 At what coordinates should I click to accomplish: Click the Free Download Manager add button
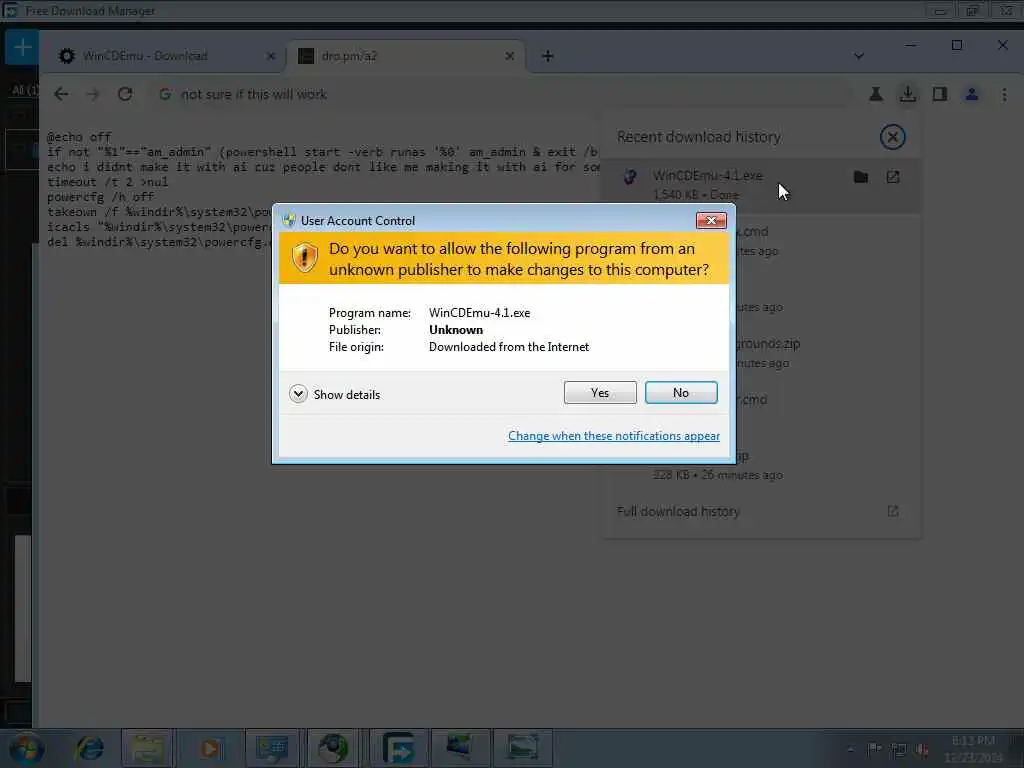(22, 47)
